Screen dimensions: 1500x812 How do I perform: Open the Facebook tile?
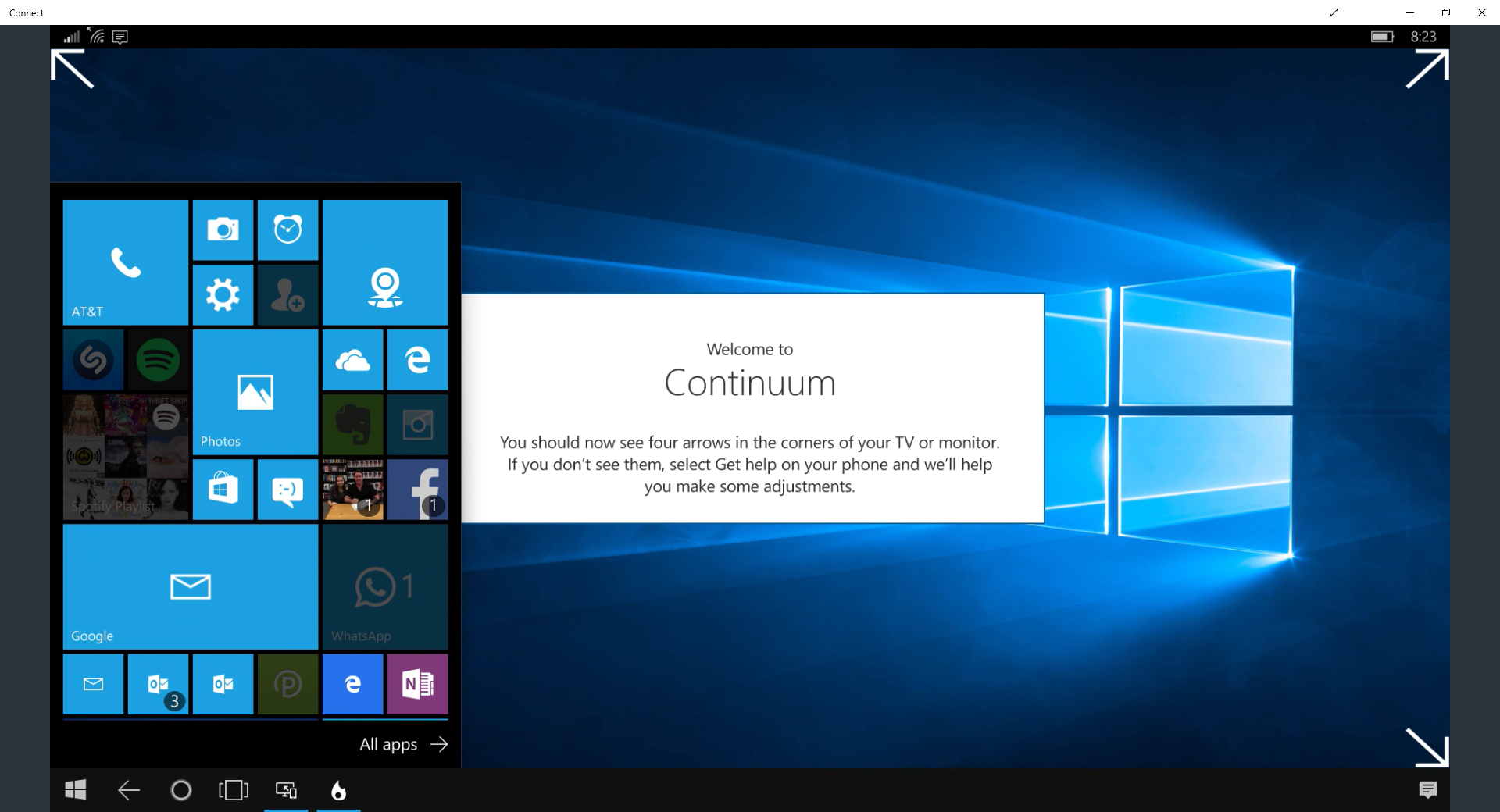(417, 490)
